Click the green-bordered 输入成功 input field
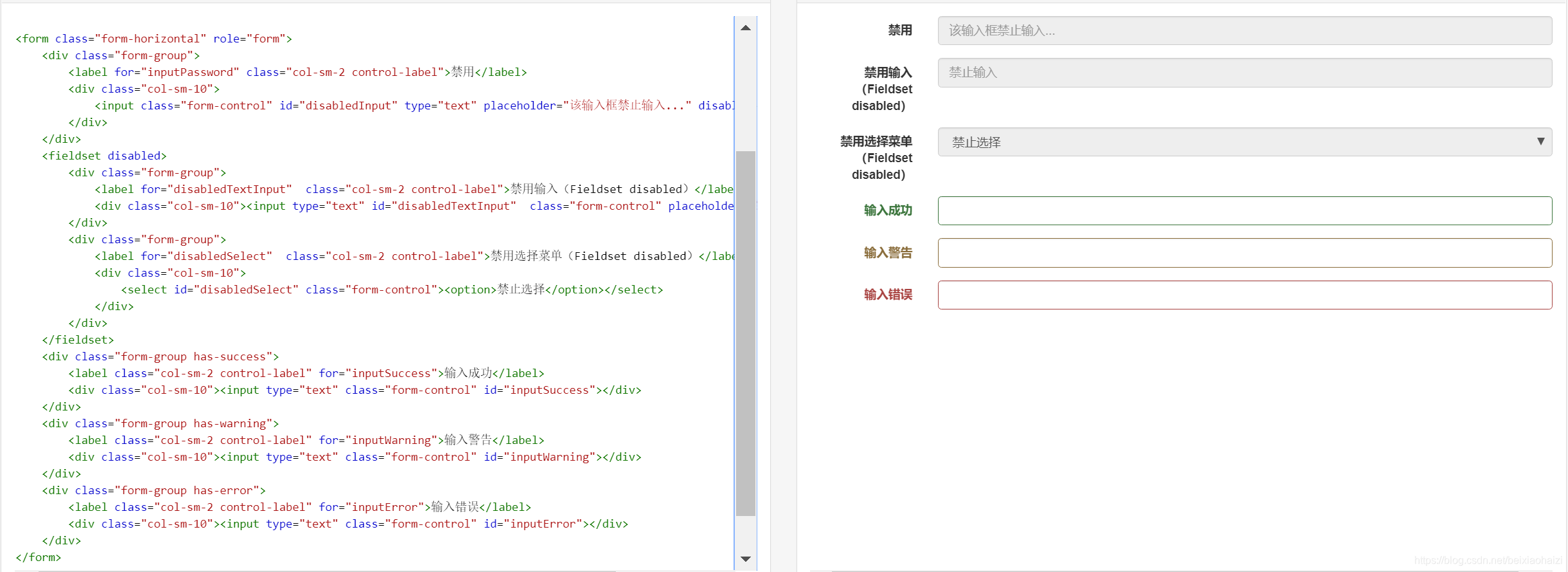This screenshot has width=1568, height=572. click(x=1245, y=211)
